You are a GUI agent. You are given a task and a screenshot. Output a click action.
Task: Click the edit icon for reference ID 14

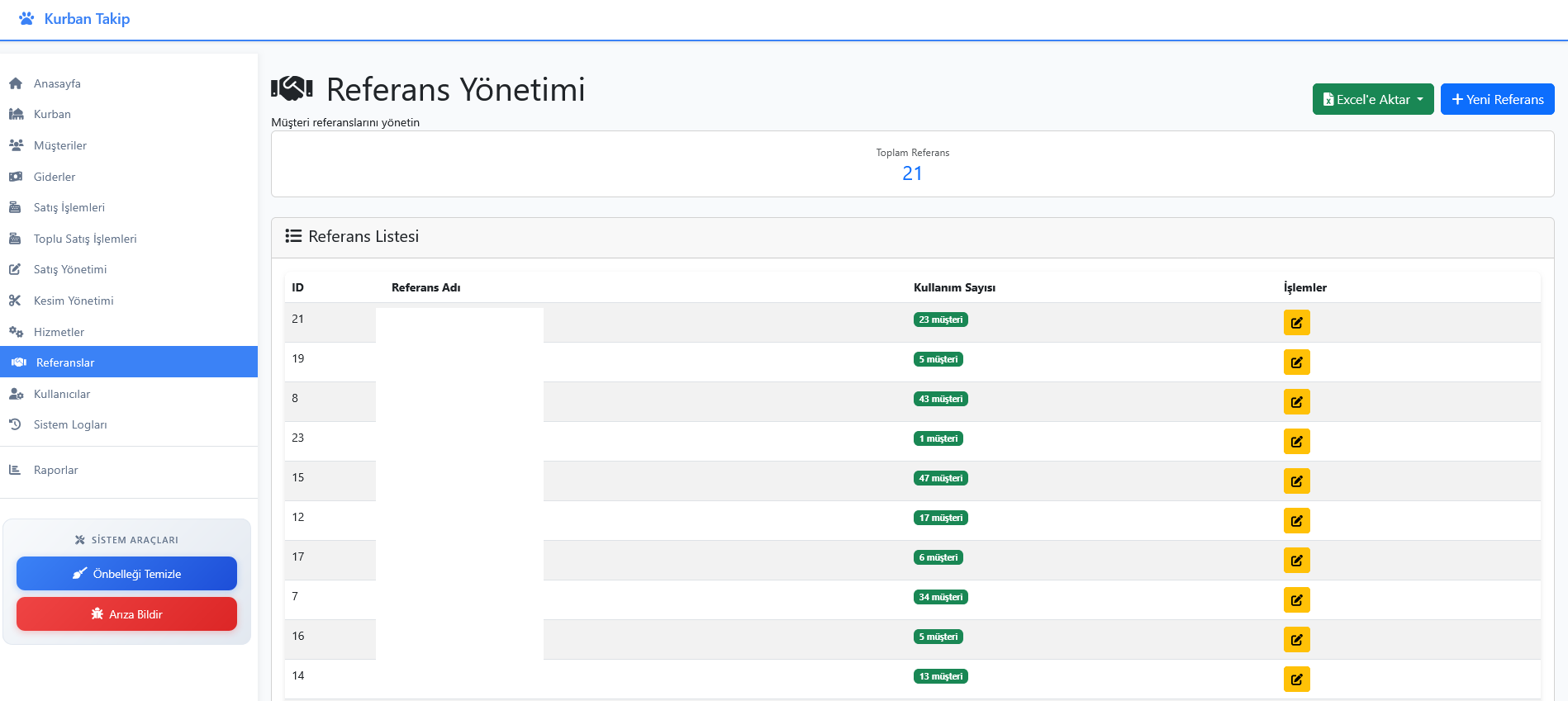tap(1296, 680)
